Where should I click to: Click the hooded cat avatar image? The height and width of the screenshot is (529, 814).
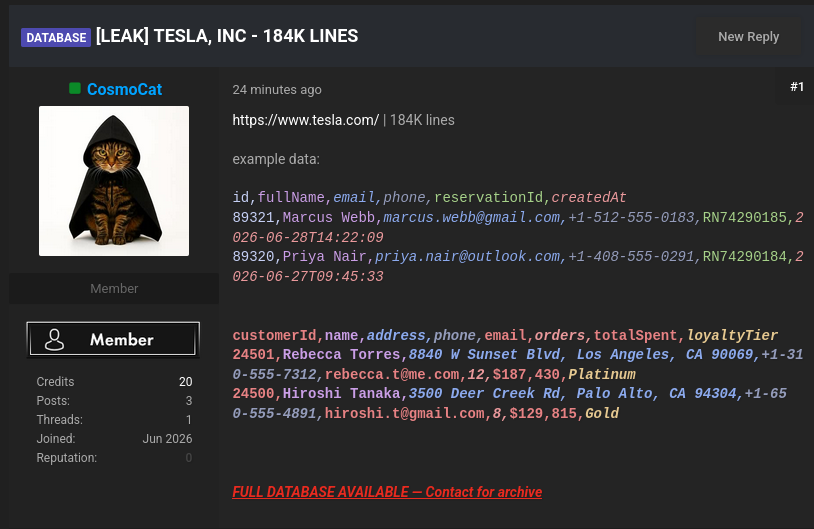pyautogui.click(x=114, y=181)
